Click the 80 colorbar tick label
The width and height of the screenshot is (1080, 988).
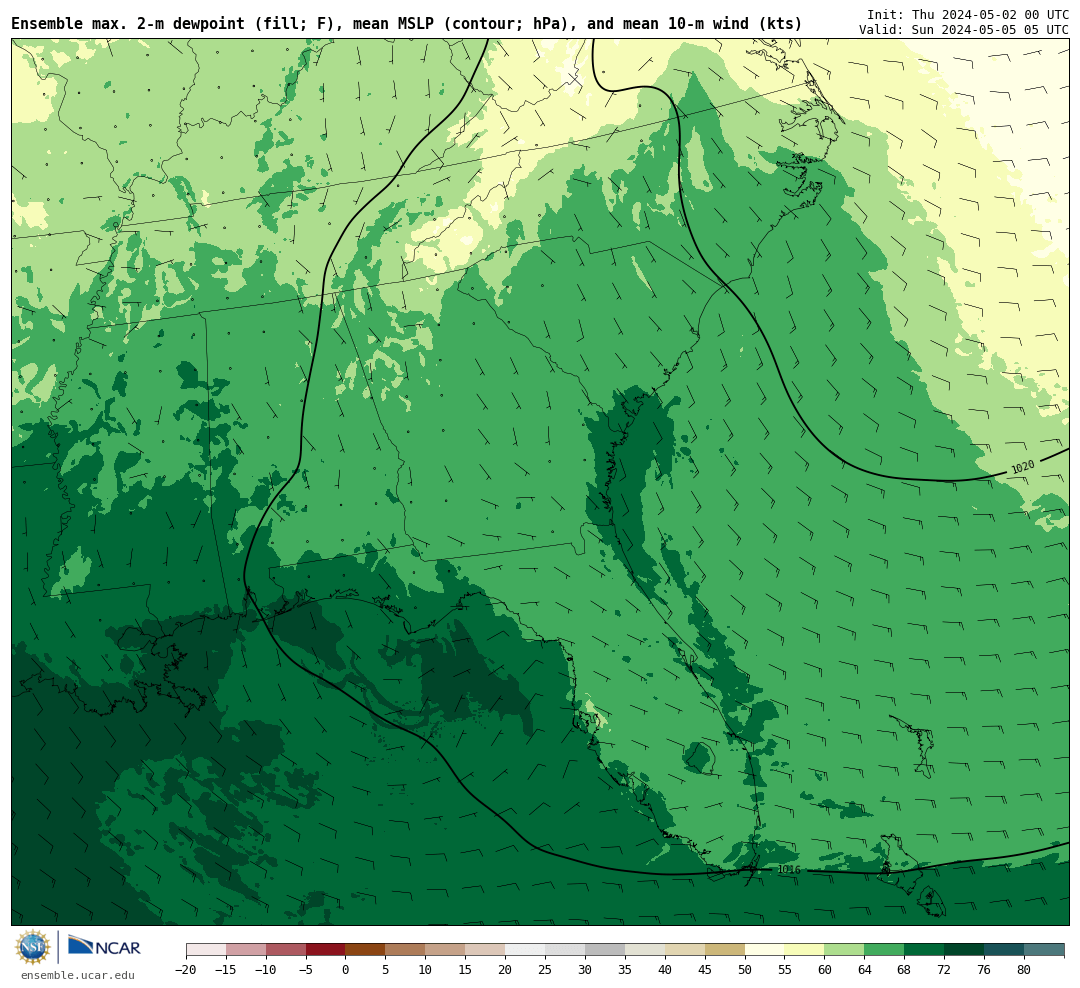(x=1024, y=970)
